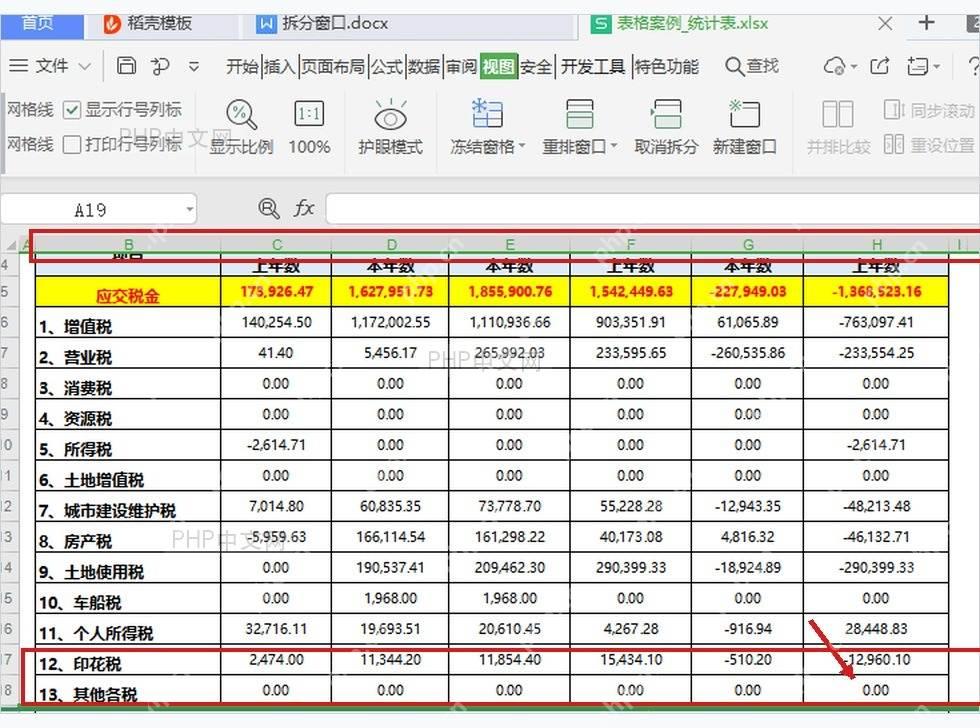Click the fx insert function icon
980x728 pixels.
(x=304, y=208)
